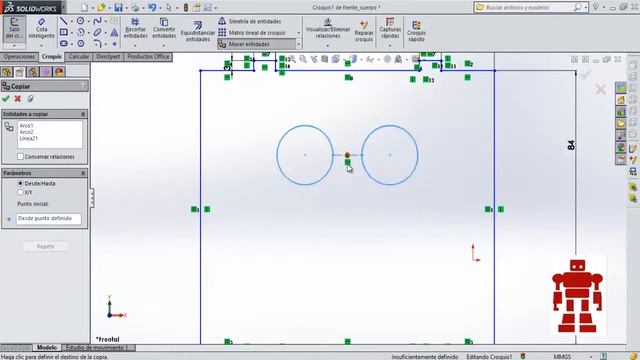Image resolution: width=640 pixels, height=360 pixels.
Task: Toggle Conservar relaciones checkbox
Action: click(20, 156)
